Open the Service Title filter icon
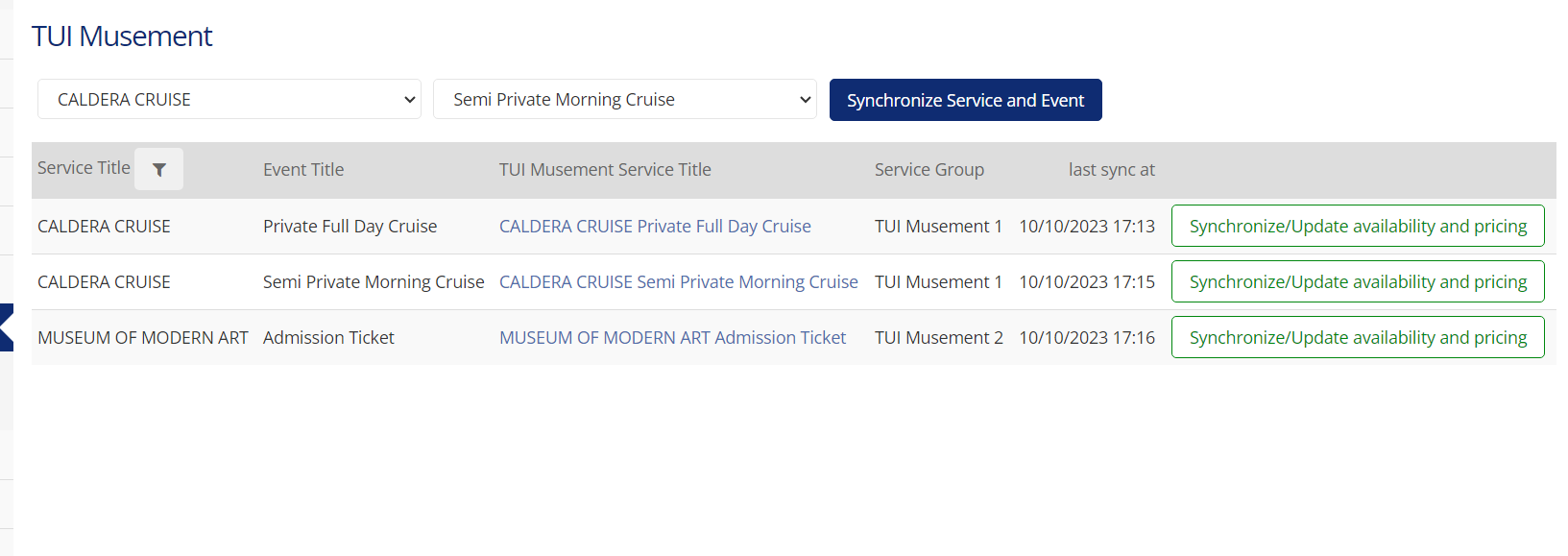 point(159,170)
